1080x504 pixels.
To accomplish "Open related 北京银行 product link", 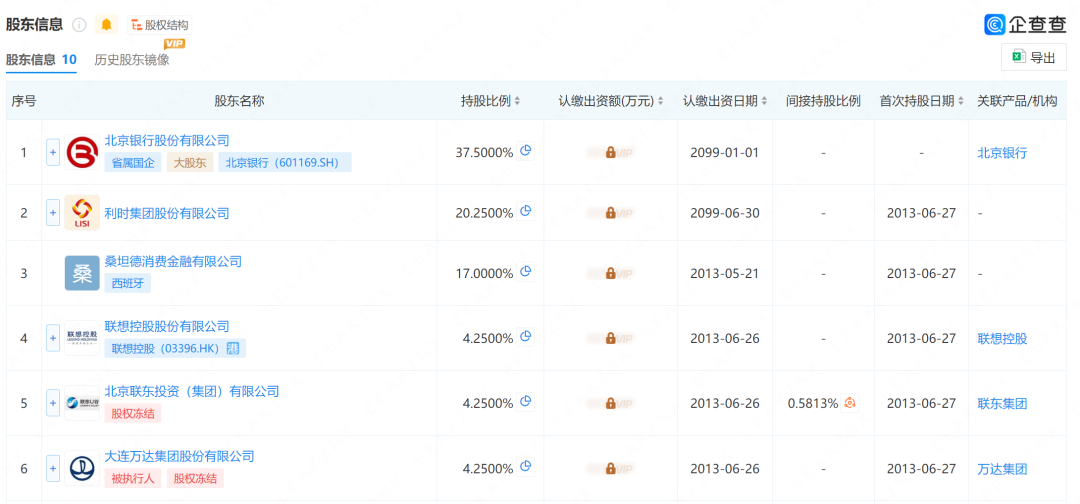I will coord(1002,153).
